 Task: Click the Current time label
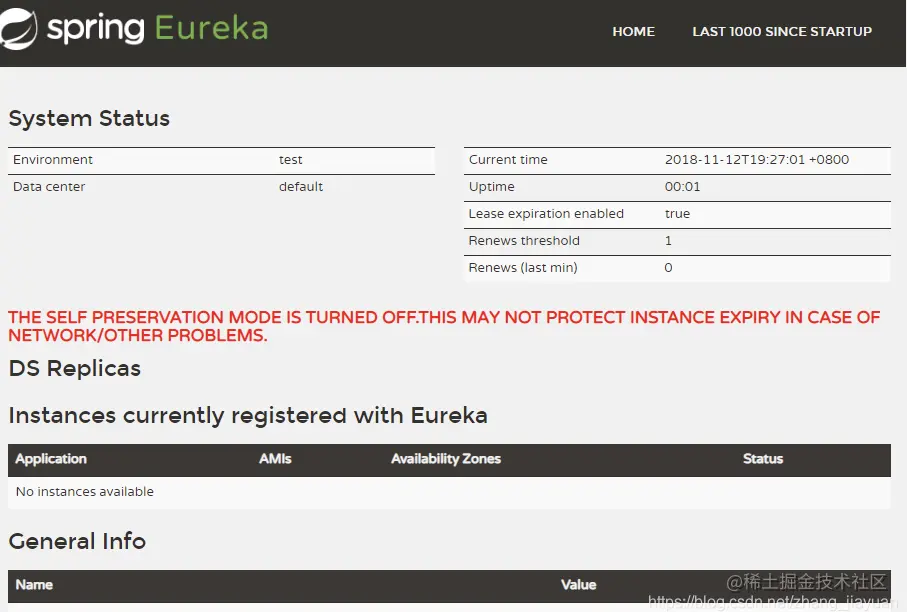508,160
